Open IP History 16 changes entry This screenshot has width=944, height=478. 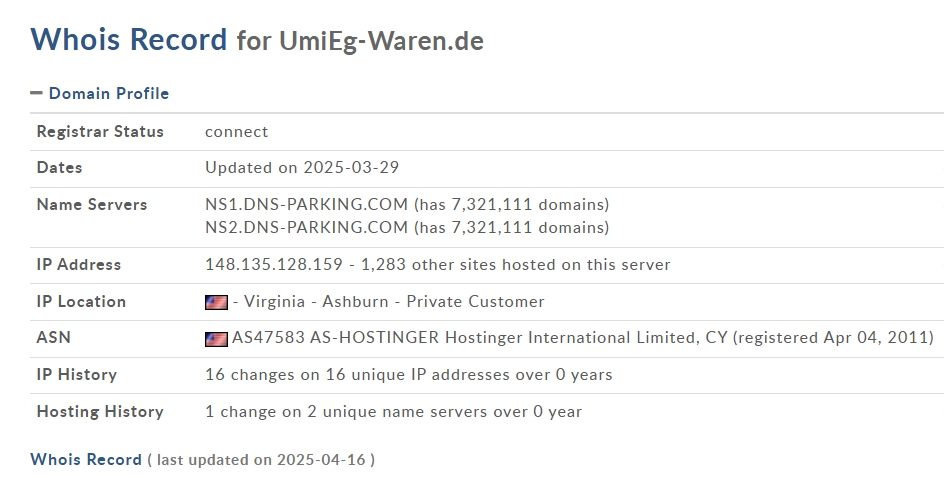tap(409, 374)
